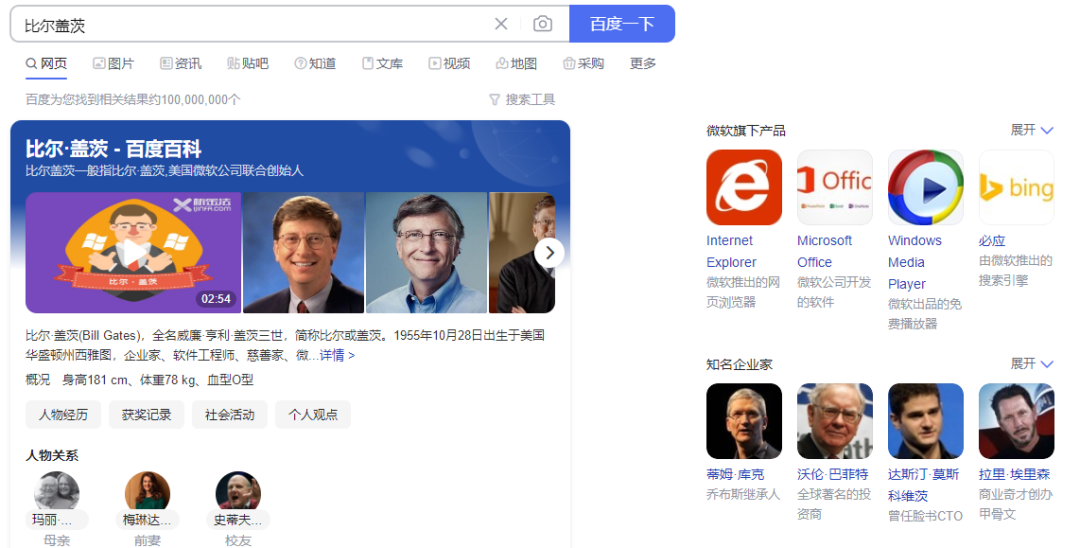The height and width of the screenshot is (548, 1080).
Task: Clear the search box with the X icon
Action: pos(501,24)
